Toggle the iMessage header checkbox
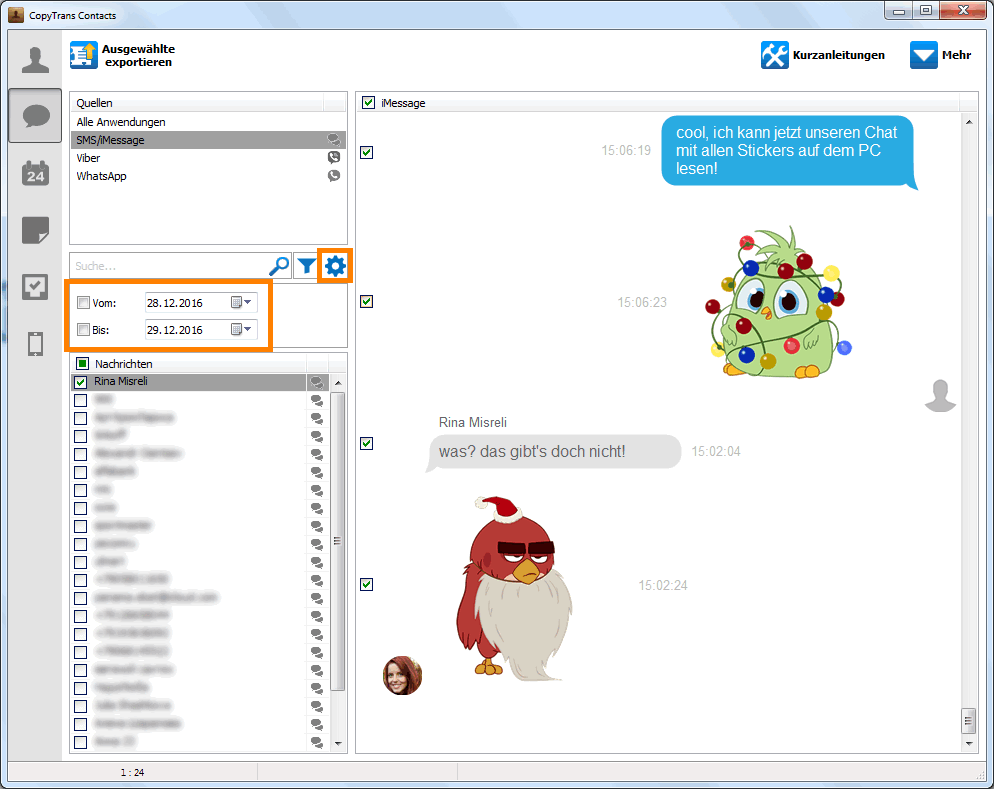The image size is (994, 789). coord(368,103)
